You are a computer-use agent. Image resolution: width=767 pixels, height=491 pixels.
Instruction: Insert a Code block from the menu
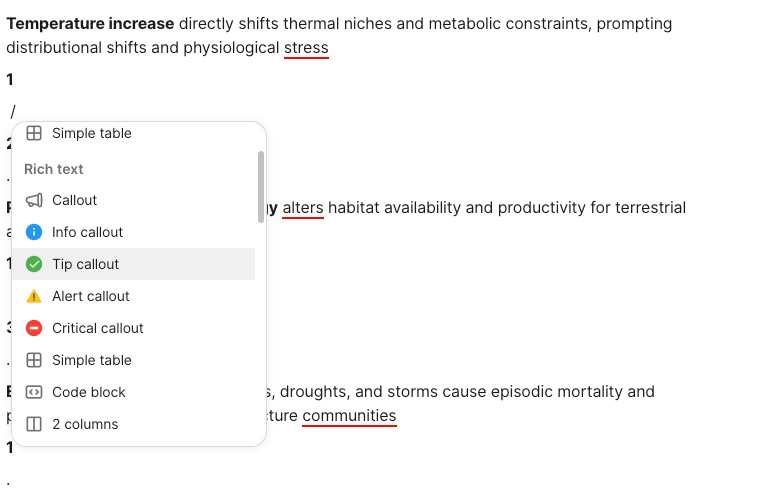coord(89,392)
